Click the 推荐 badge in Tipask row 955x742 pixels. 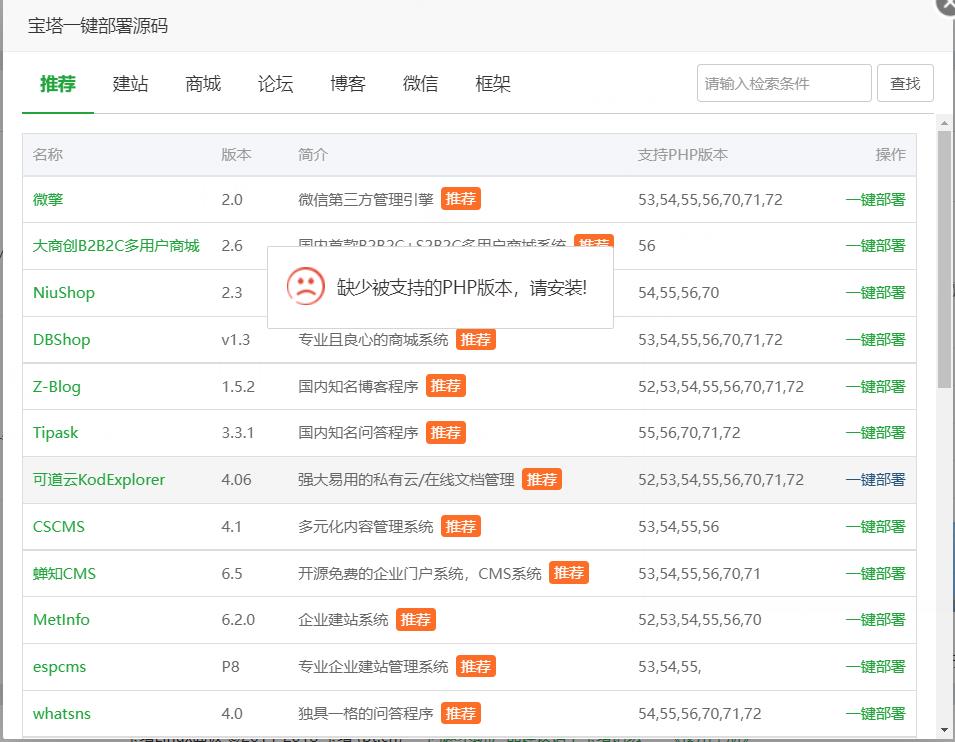pos(446,433)
